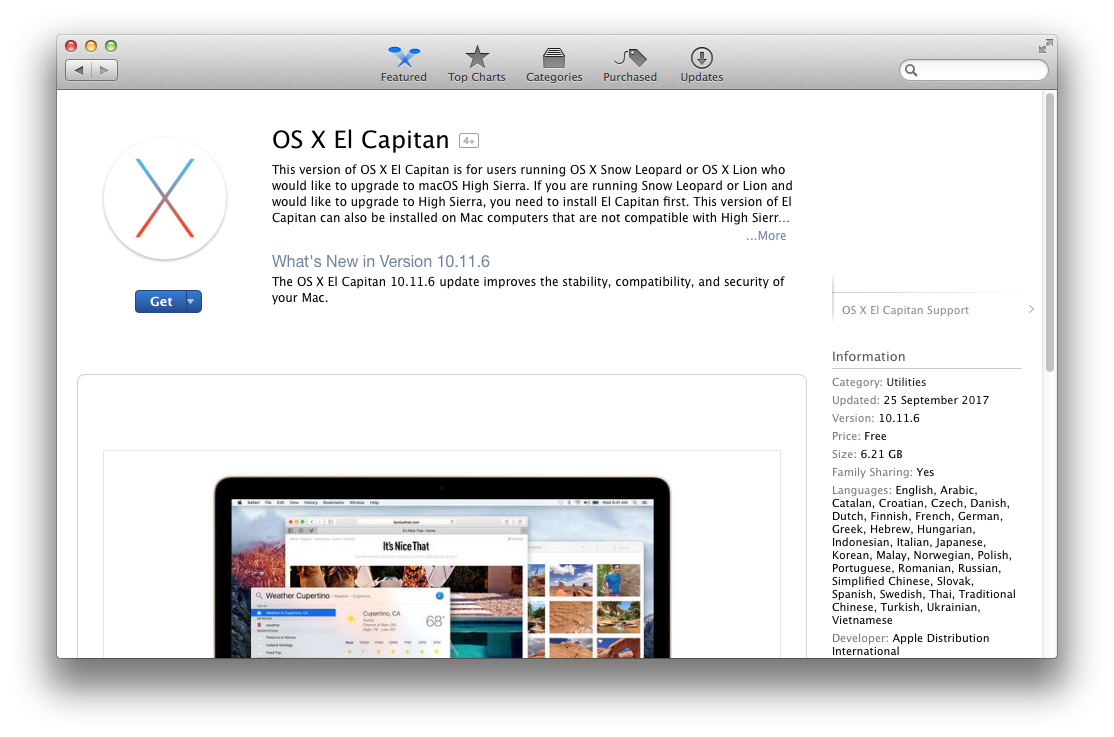Viewport: 1114px width, 737px height.
Task: Click the Get button
Action: coord(161,301)
